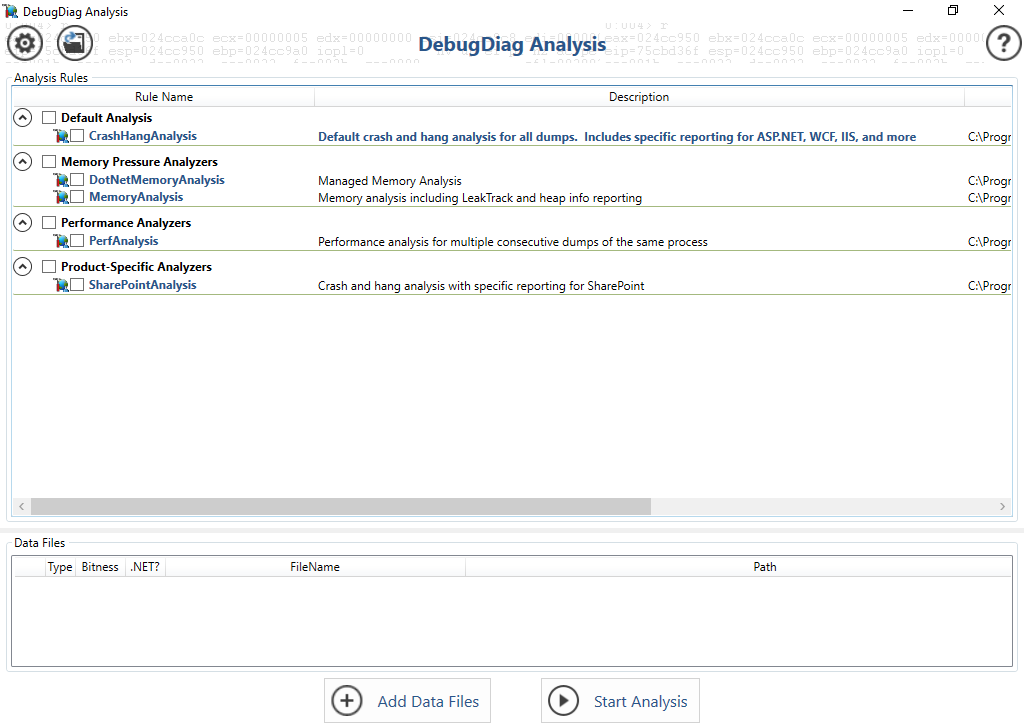The width and height of the screenshot is (1024, 728).
Task: Click the DotNetMemoryAnalysis rule icon
Action: [61, 180]
